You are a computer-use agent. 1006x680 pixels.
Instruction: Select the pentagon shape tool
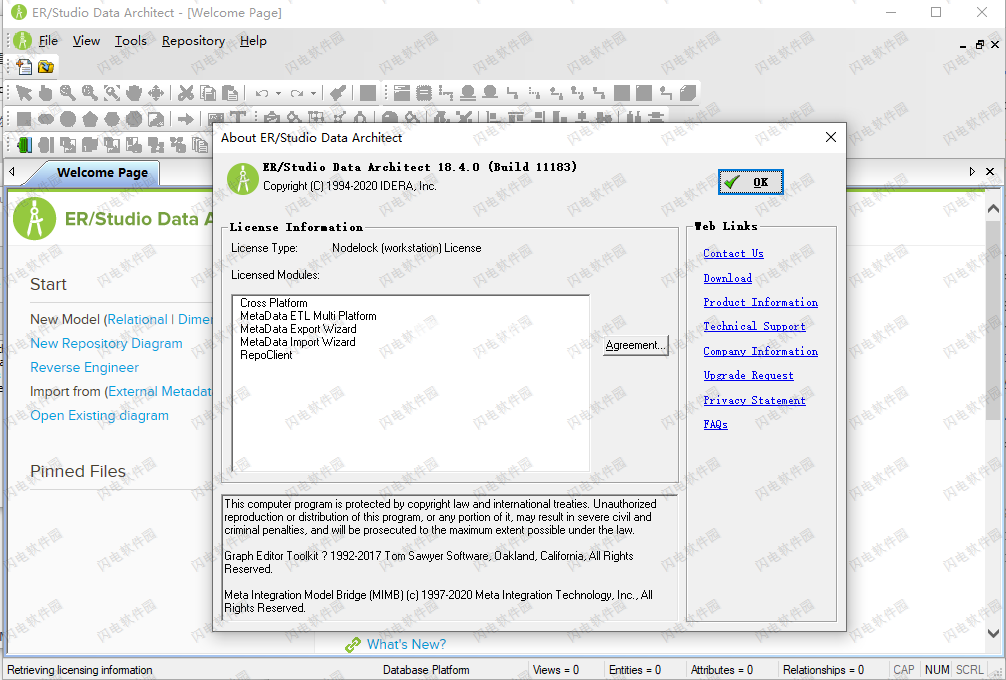coord(90,119)
